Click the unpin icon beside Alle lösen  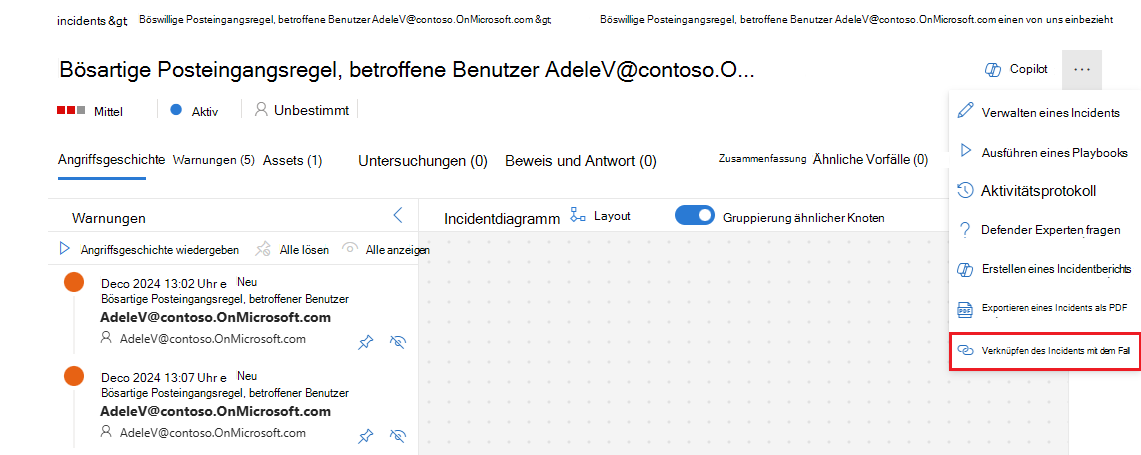point(263,250)
